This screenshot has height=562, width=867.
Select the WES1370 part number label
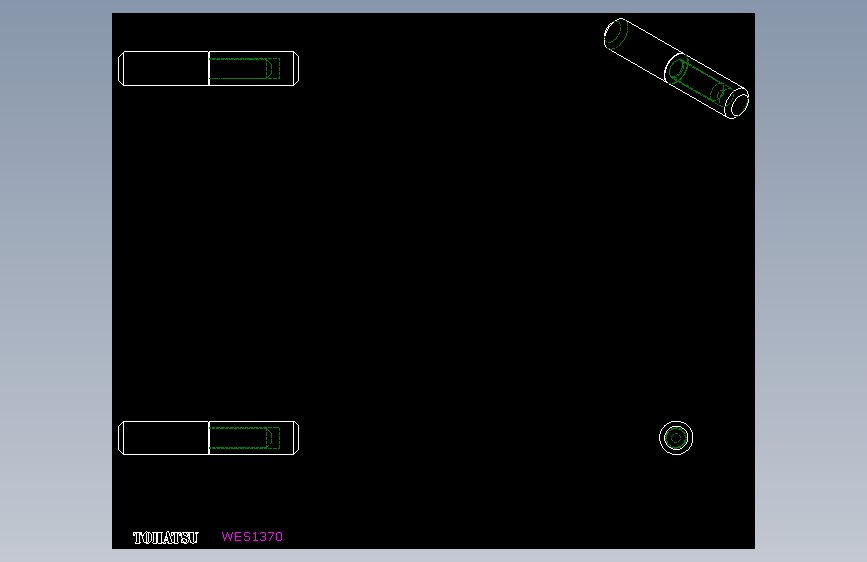point(252,537)
